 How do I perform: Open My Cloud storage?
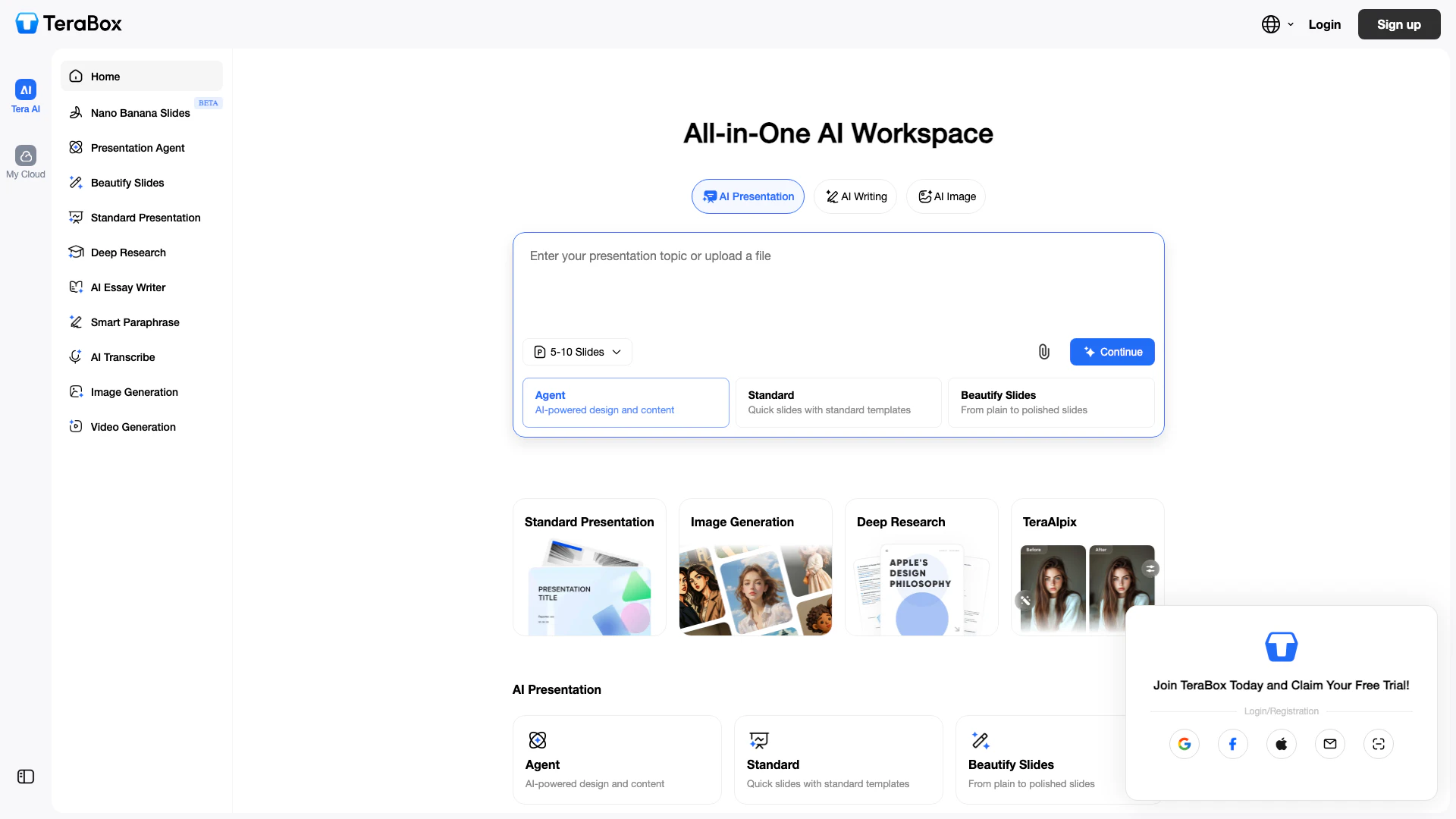[25, 161]
